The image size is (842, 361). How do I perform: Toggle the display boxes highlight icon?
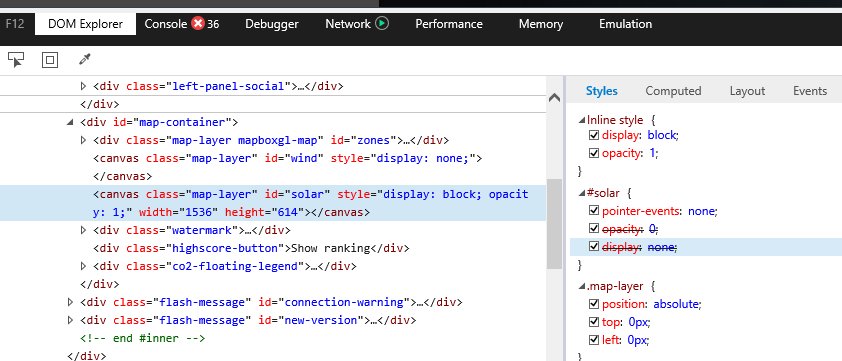click(x=50, y=60)
